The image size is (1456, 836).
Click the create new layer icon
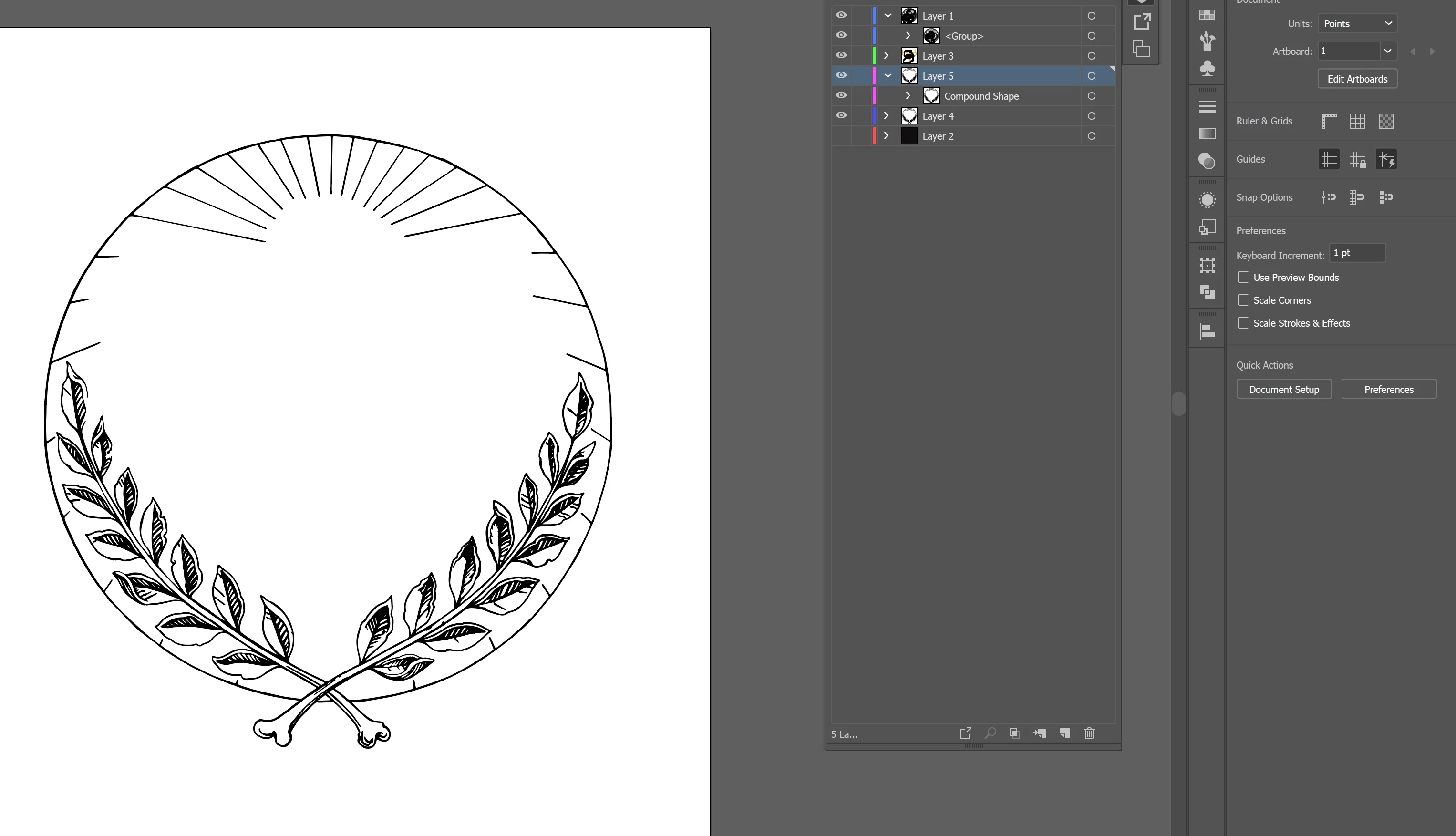tap(1064, 733)
